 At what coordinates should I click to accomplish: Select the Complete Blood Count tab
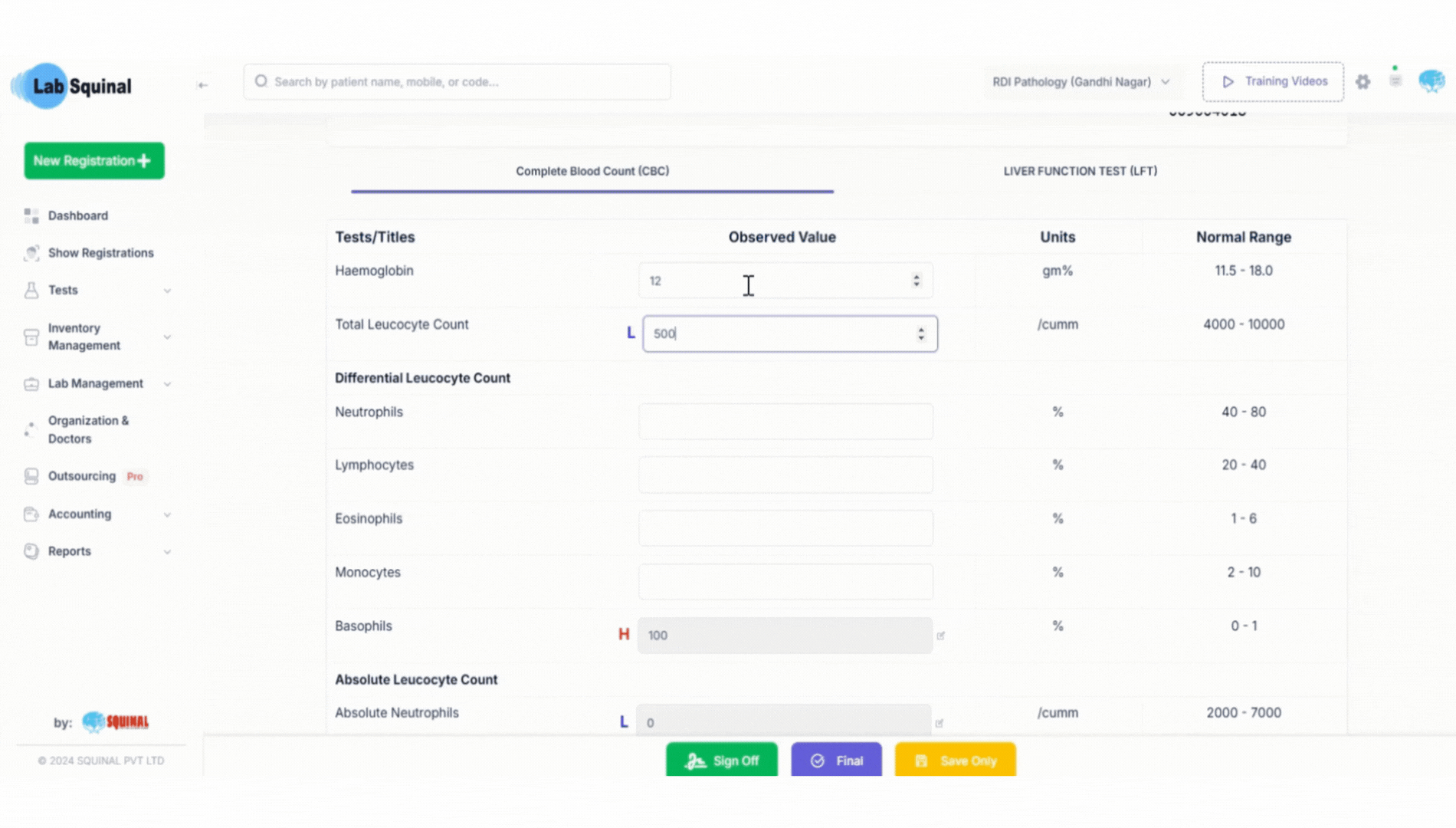pos(592,171)
